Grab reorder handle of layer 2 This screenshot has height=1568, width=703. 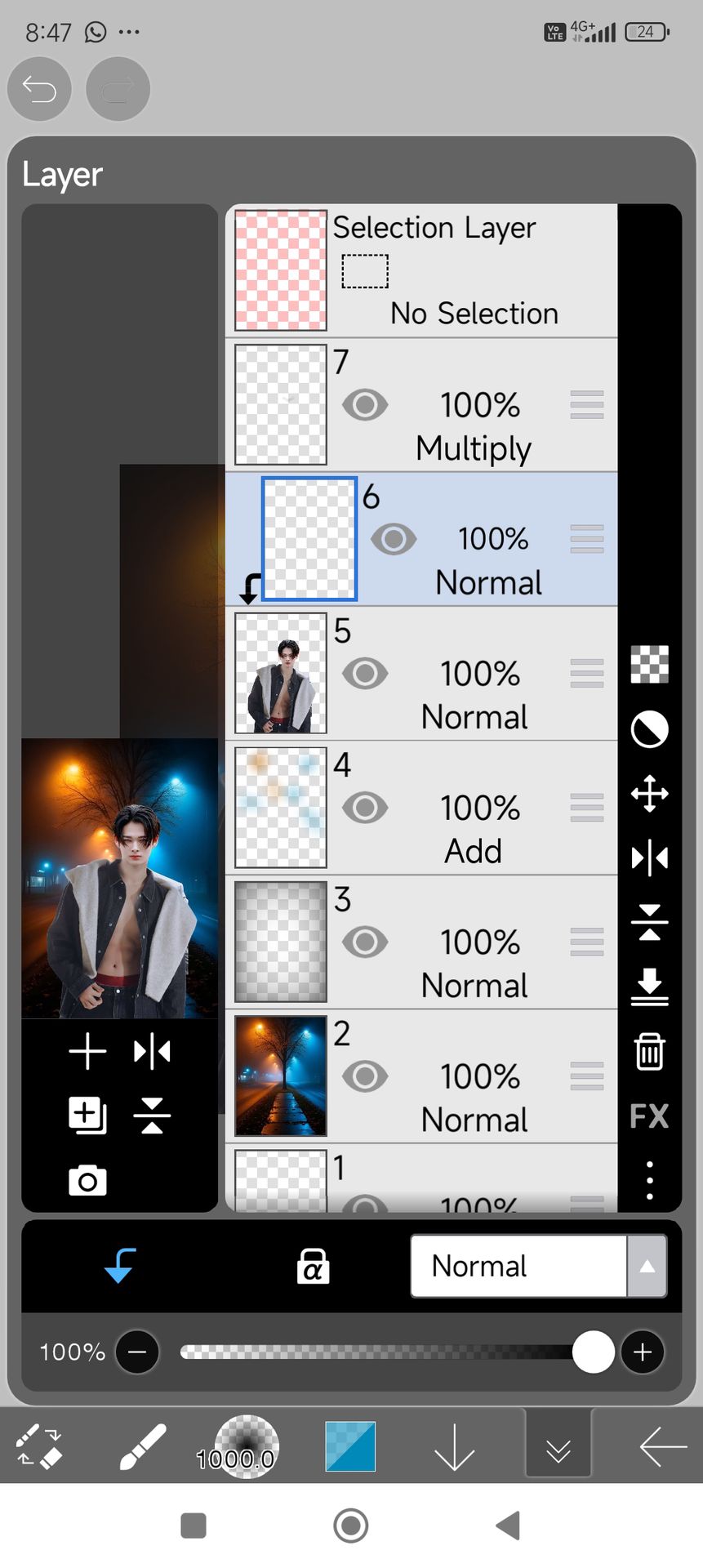click(587, 1076)
